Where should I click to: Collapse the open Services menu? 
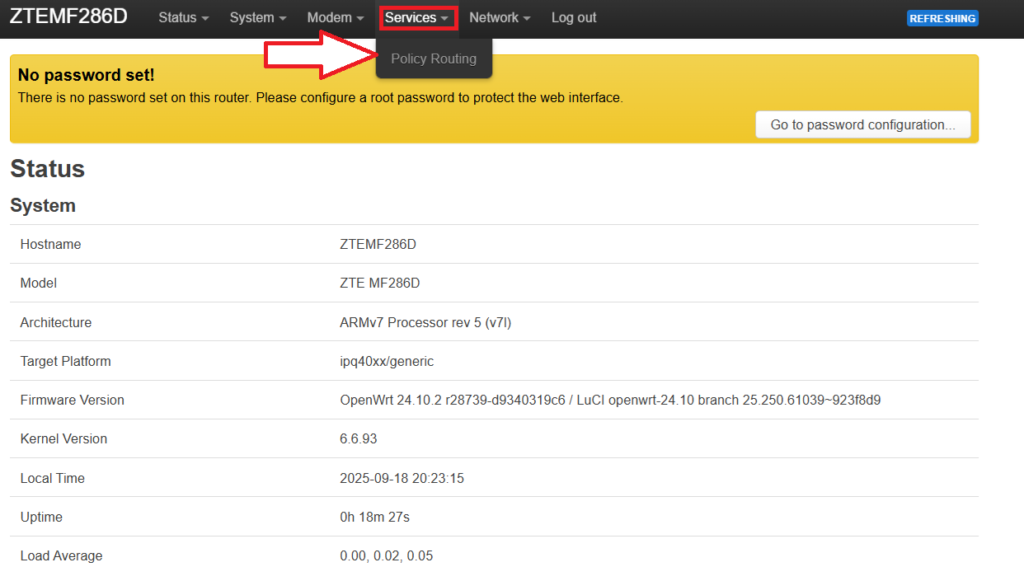coord(417,18)
